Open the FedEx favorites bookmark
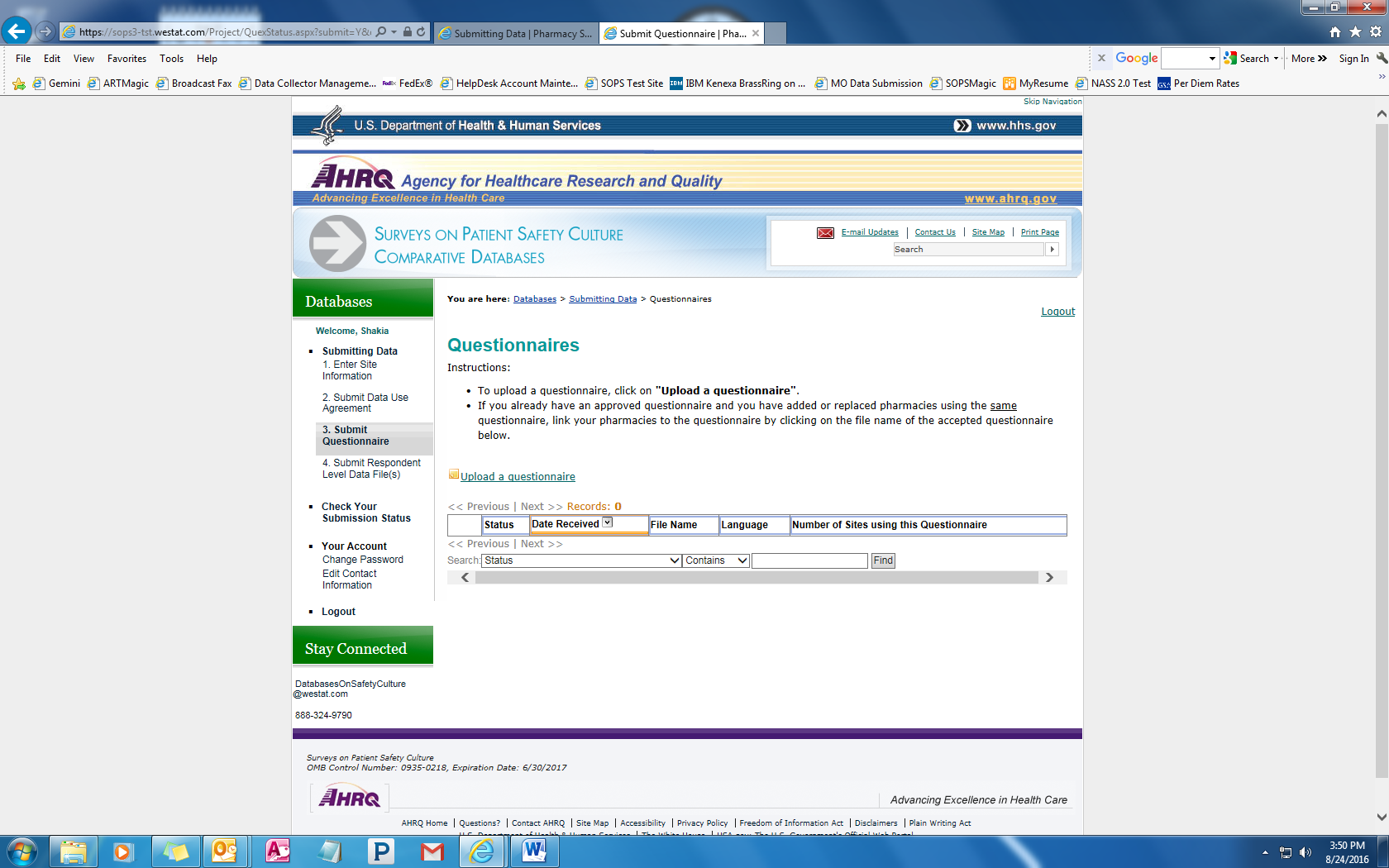1389x868 pixels. (x=408, y=83)
